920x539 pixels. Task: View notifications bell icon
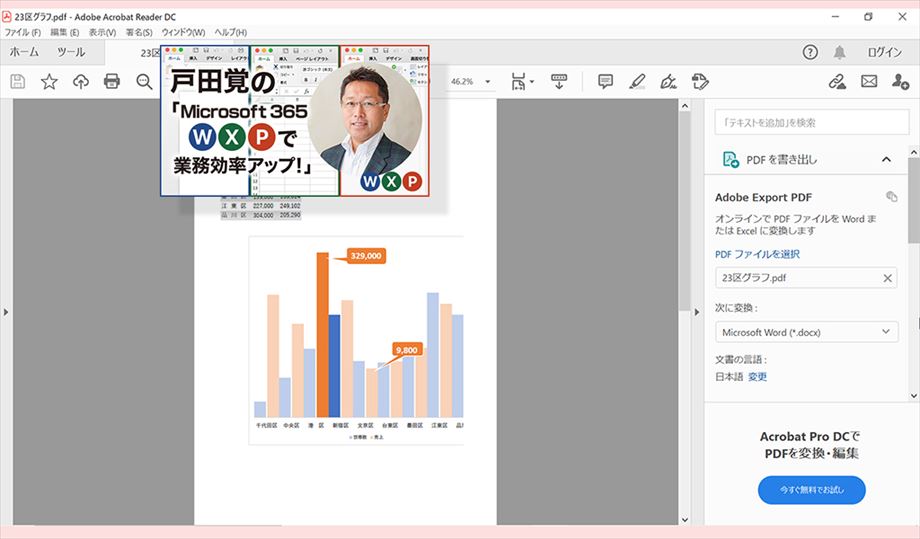(840, 52)
